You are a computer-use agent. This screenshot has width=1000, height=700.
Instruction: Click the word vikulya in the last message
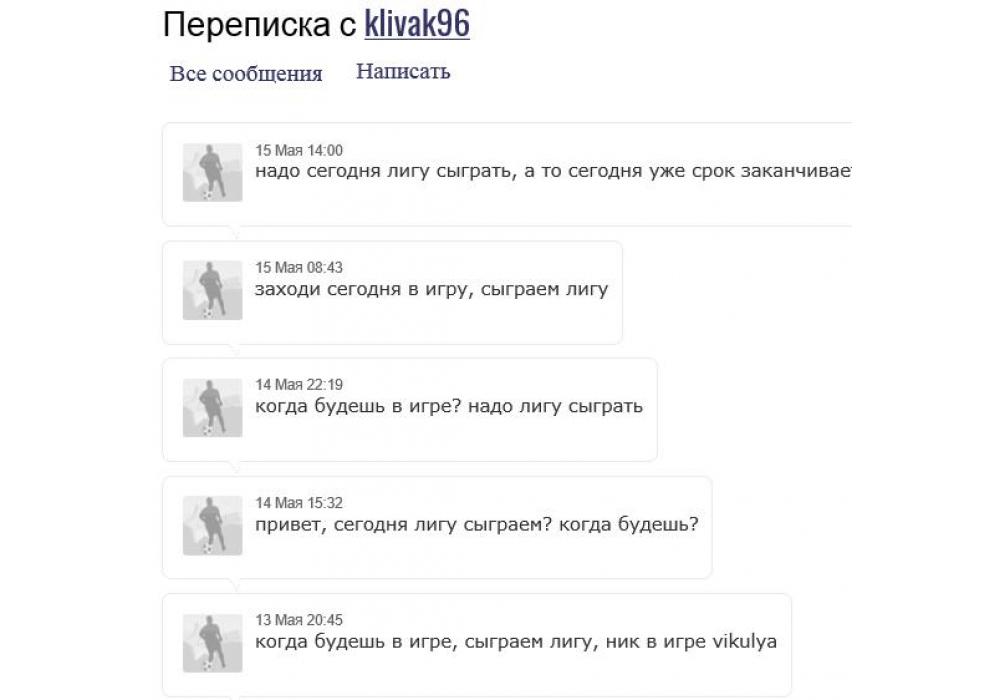coord(744,642)
